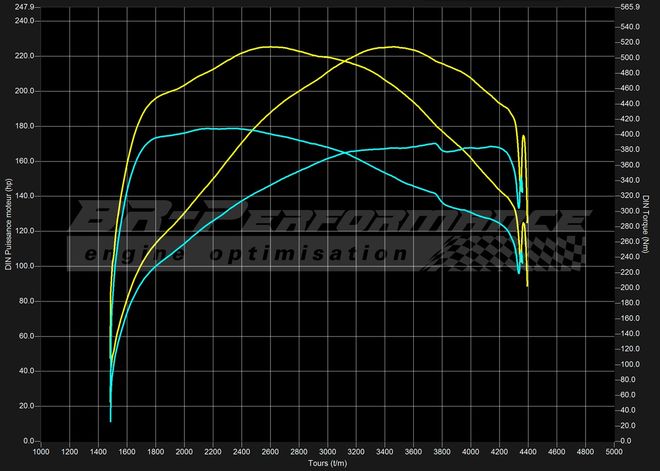
Task: Select the 500.0 torque axis value
Action: point(630,58)
